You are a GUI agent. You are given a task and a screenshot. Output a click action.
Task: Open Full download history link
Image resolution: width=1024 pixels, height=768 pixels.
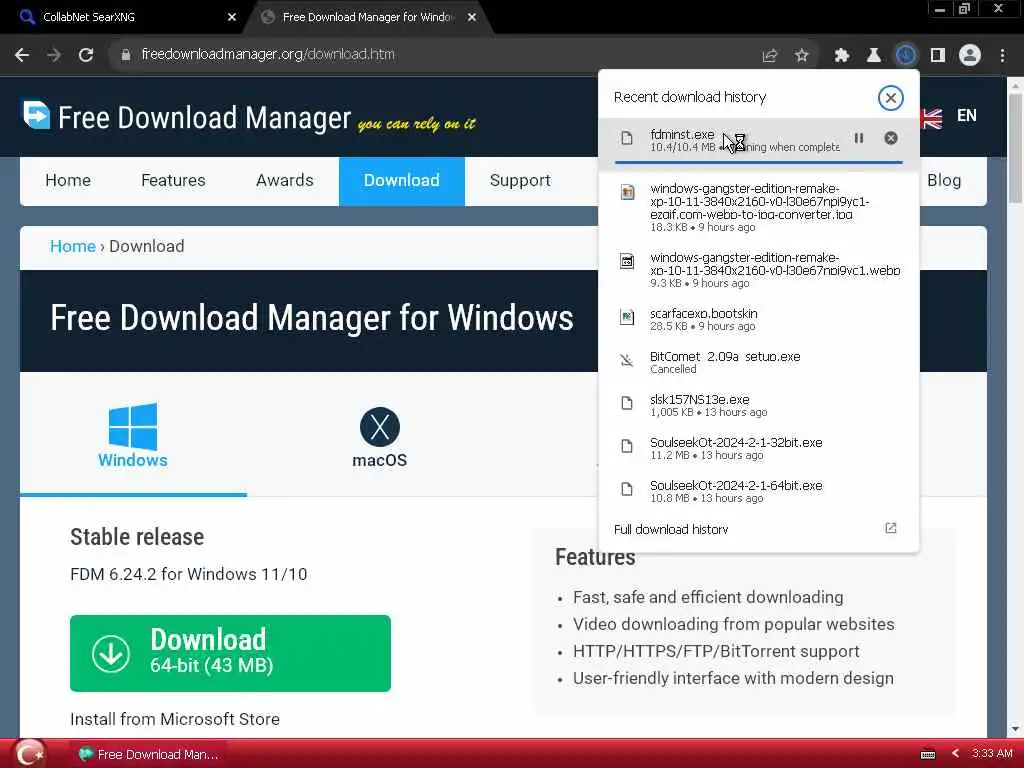[671, 529]
